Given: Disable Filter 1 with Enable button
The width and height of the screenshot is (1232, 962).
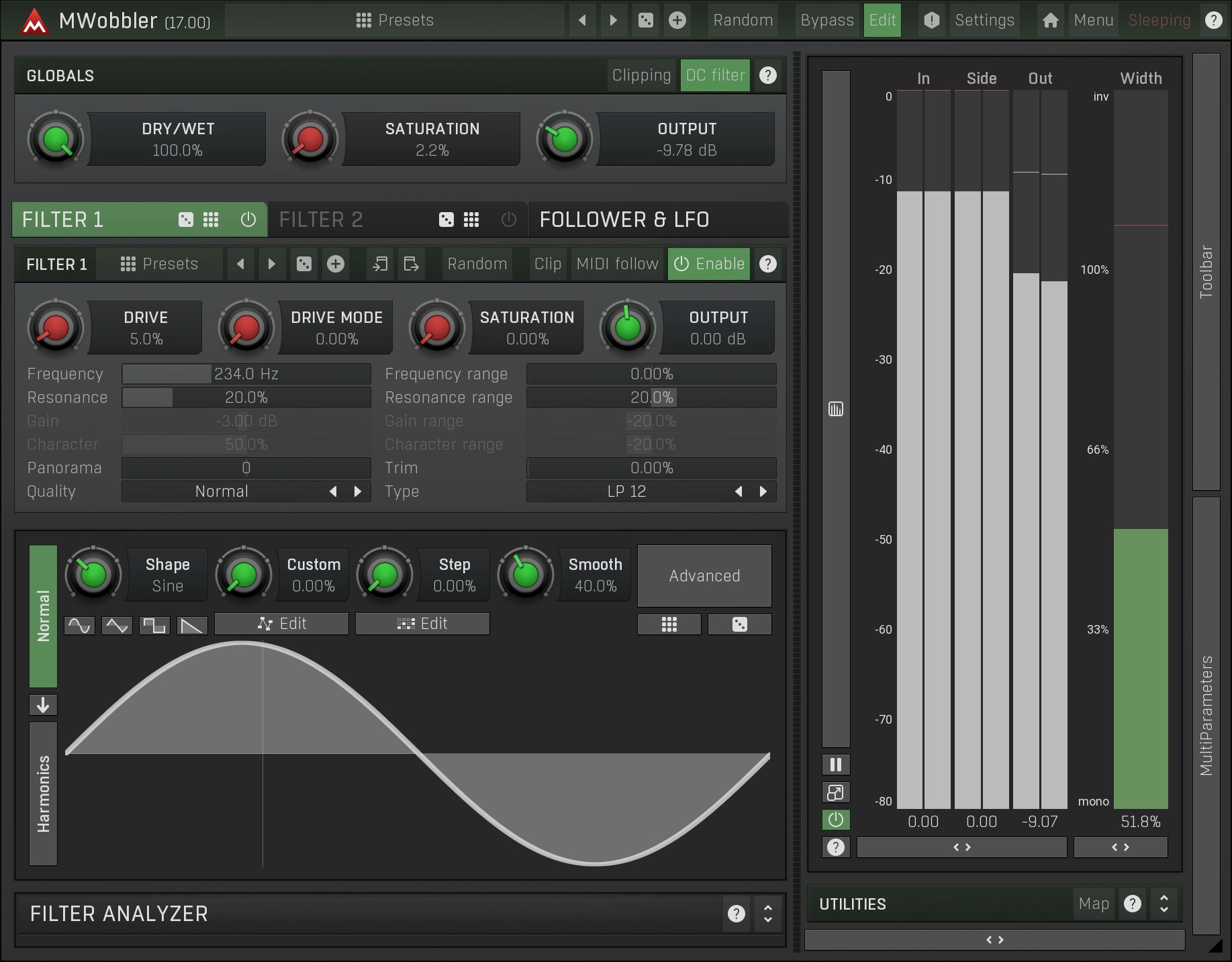Looking at the screenshot, I should [x=710, y=264].
